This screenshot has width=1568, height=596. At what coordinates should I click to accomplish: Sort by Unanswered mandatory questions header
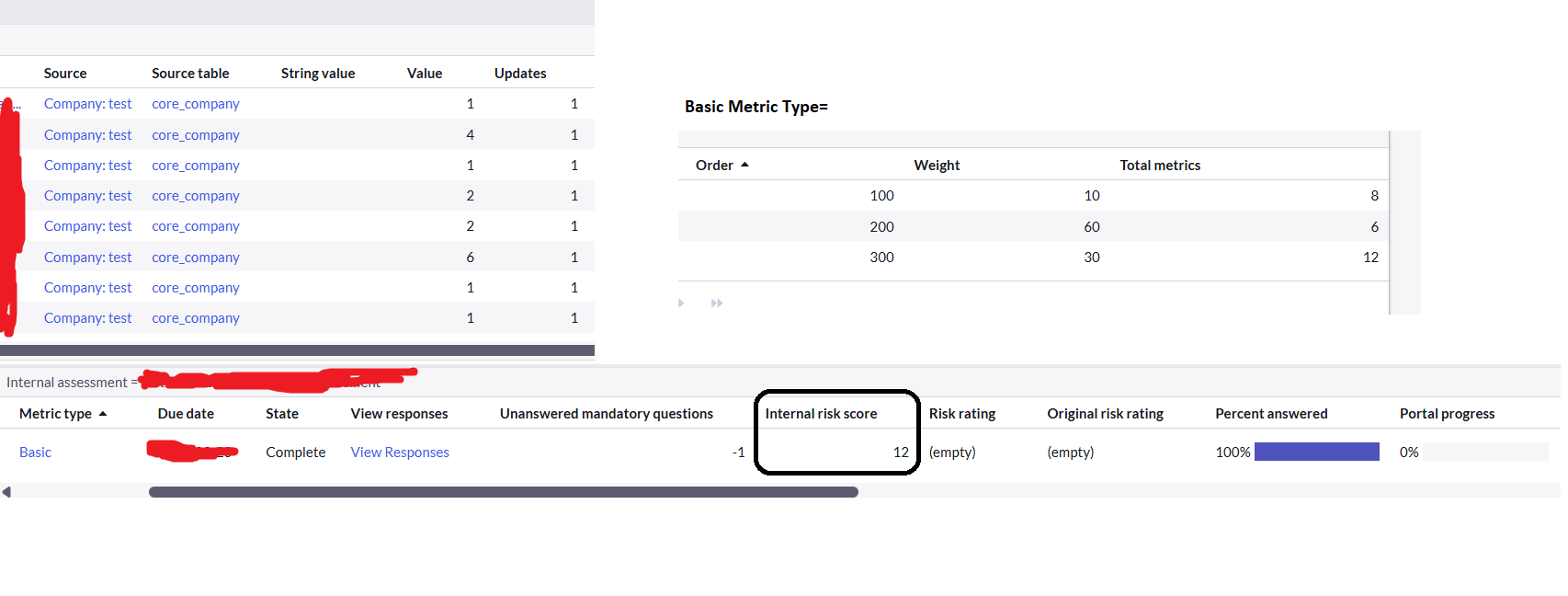tap(607, 413)
